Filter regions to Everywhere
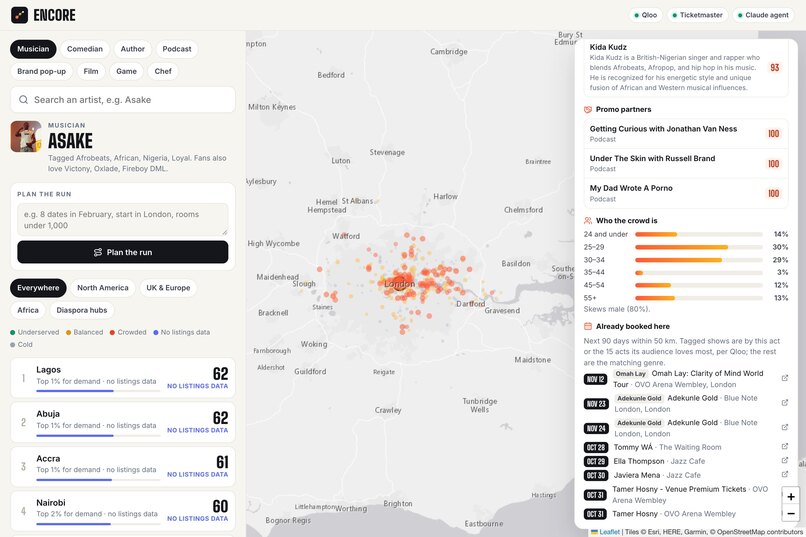This screenshot has width=806, height=537. pos(38,288)
